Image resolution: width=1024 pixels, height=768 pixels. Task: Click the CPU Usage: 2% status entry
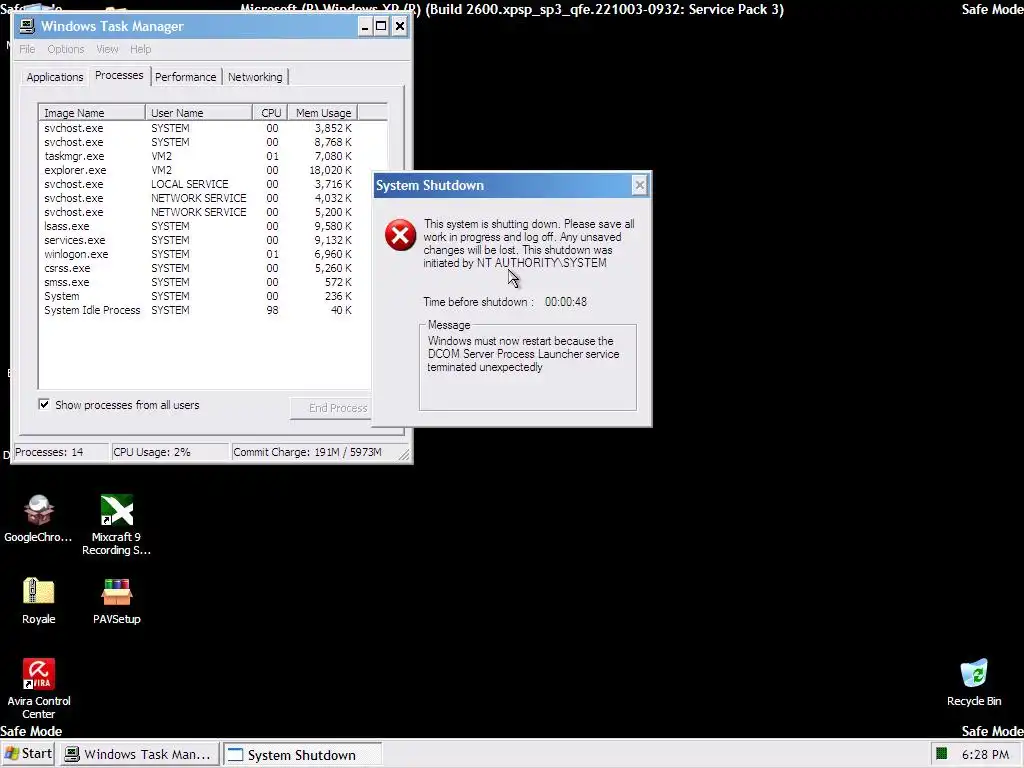[169, 452]
